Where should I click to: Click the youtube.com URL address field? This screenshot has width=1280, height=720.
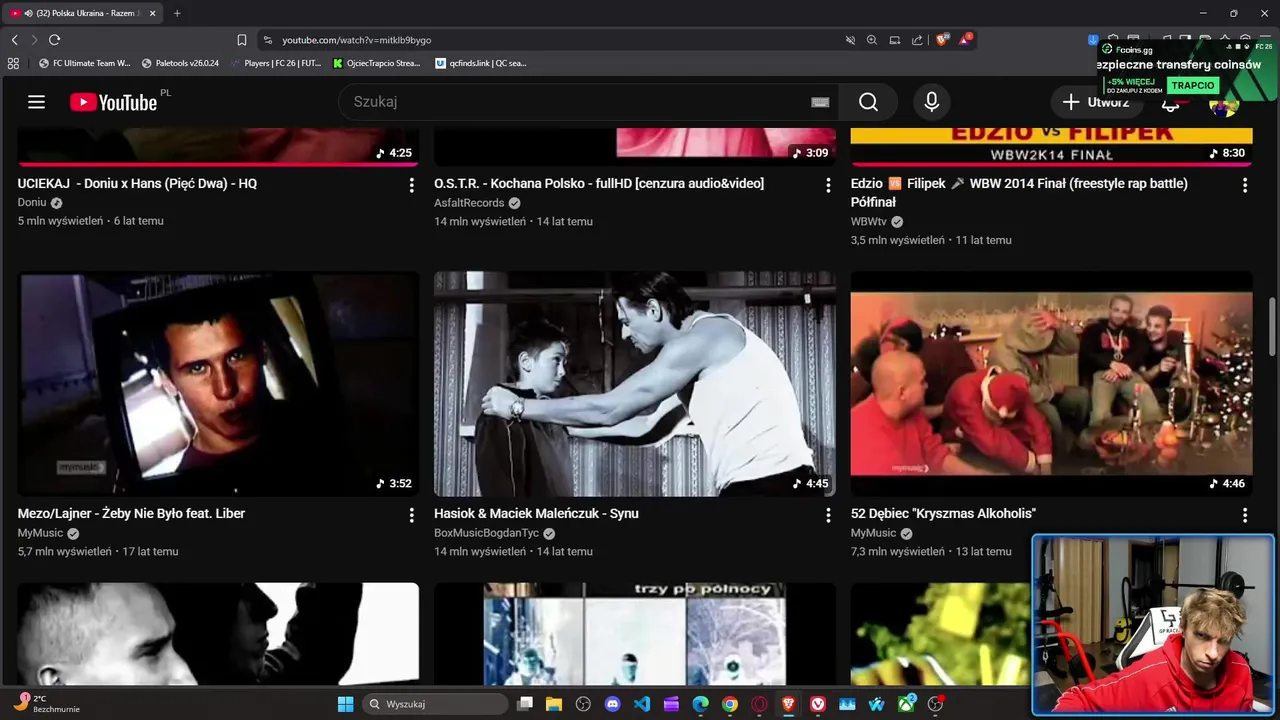pyautogui.click(x=356, y=40)
